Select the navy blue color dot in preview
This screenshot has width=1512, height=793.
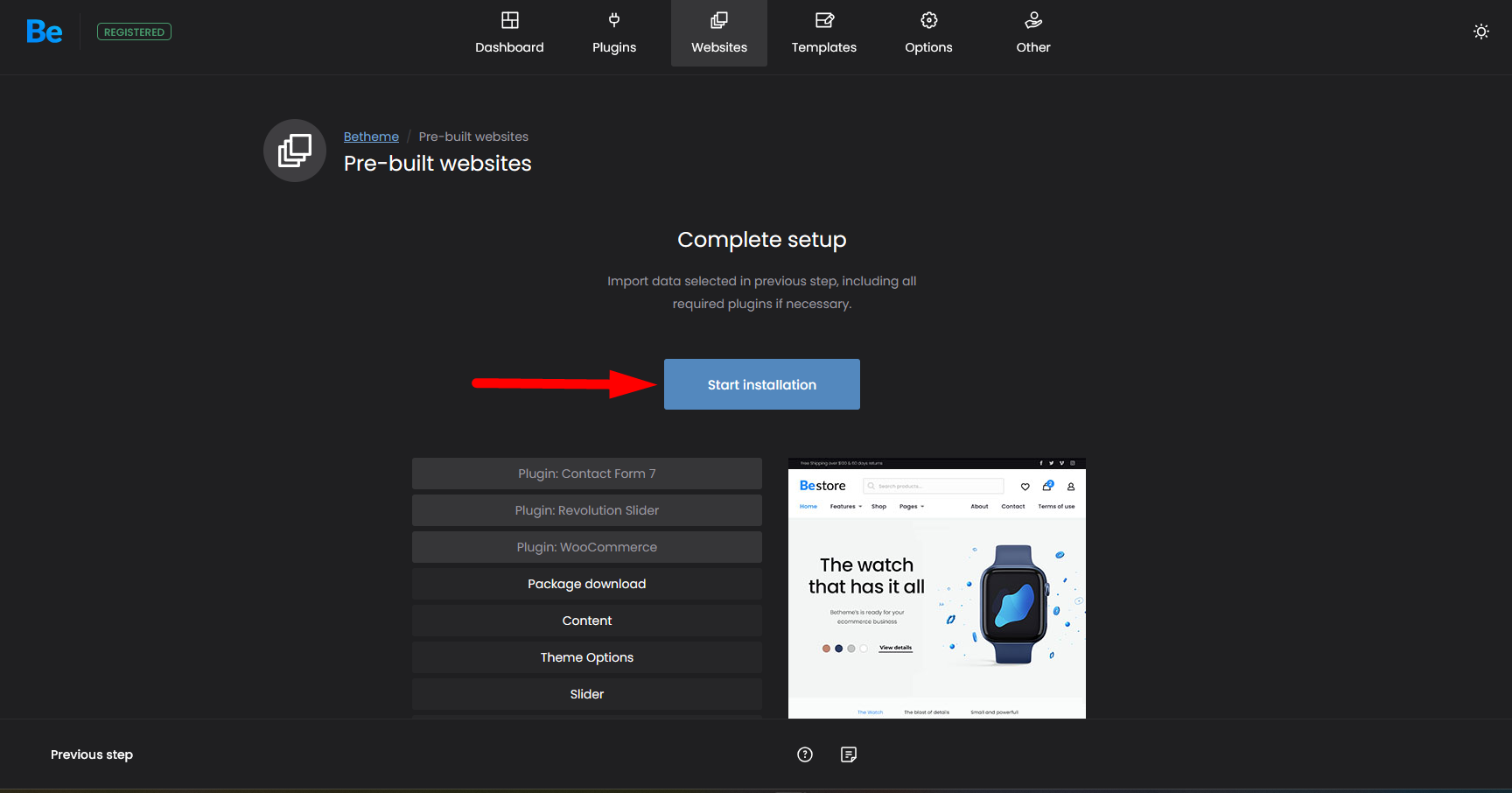(838, 649)
